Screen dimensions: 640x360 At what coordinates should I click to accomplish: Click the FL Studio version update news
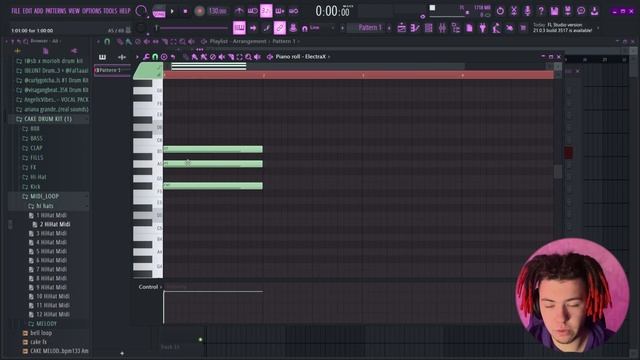point(563,28)
